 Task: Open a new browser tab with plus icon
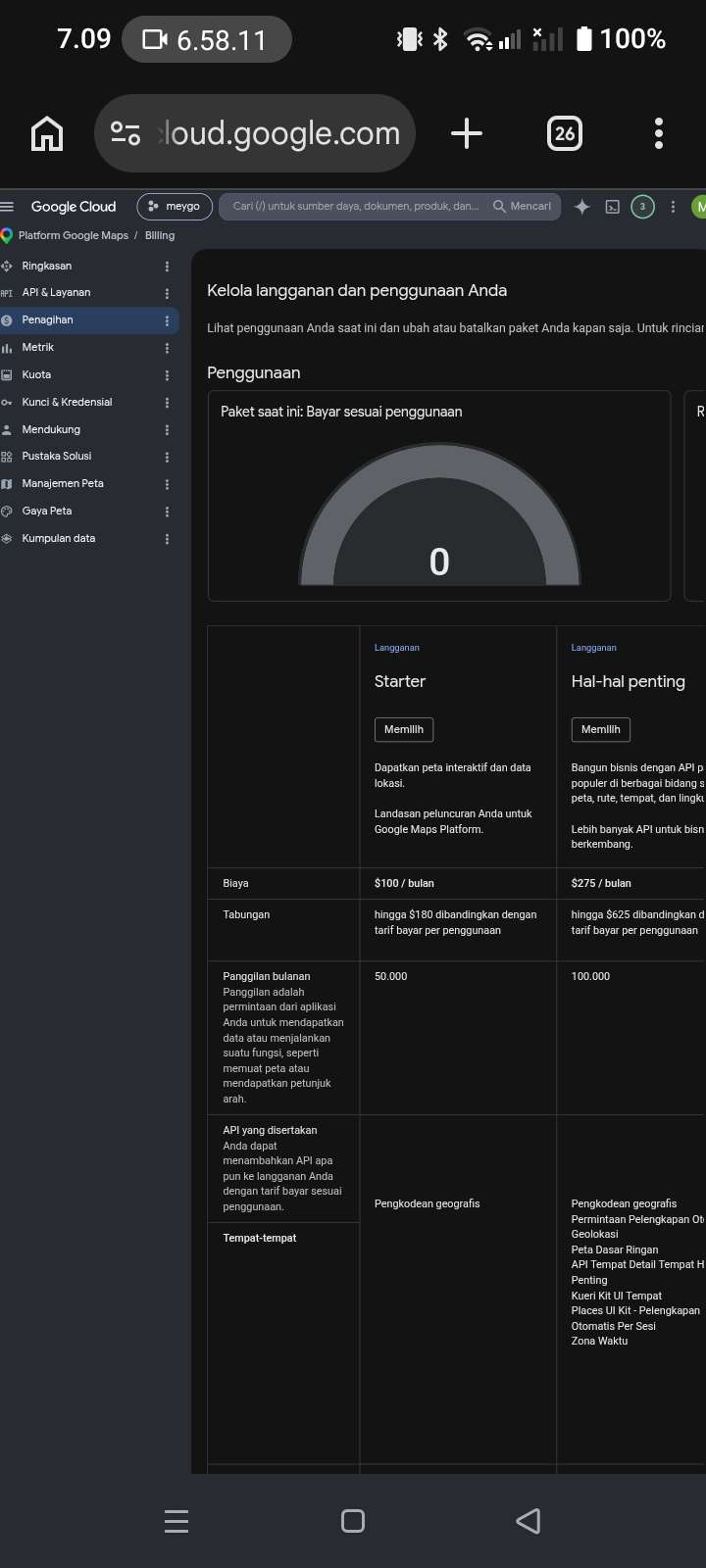click(x=467, y=133)
